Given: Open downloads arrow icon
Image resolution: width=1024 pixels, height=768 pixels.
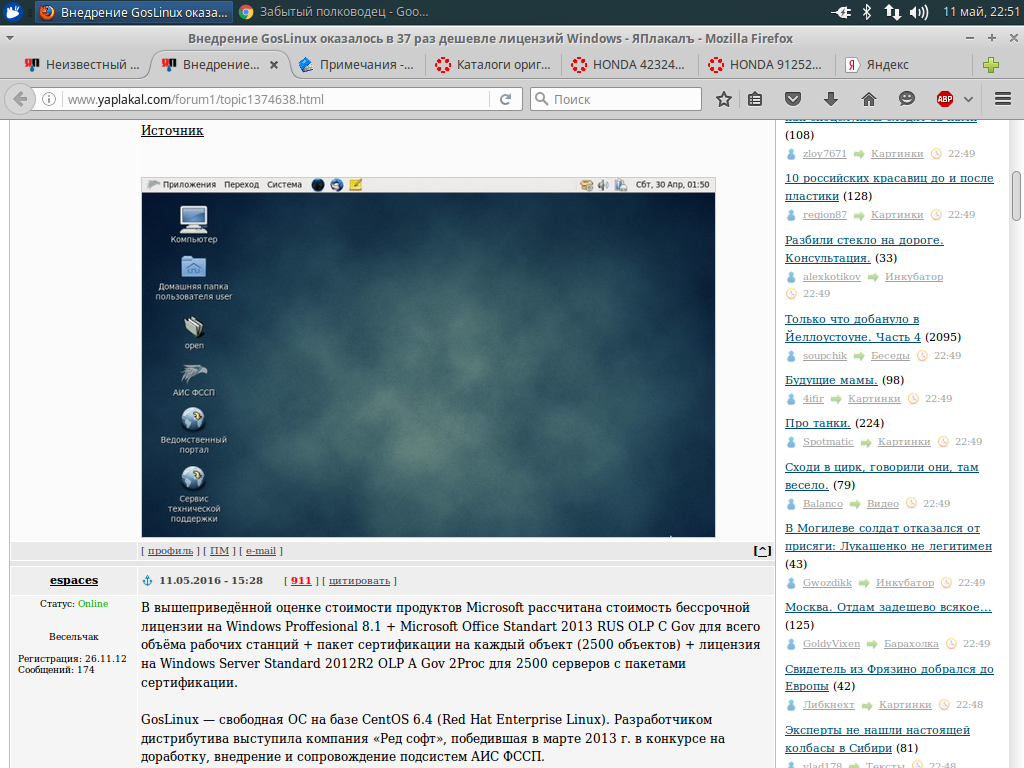Looking at the screenshot, I should tap(831, 99).
